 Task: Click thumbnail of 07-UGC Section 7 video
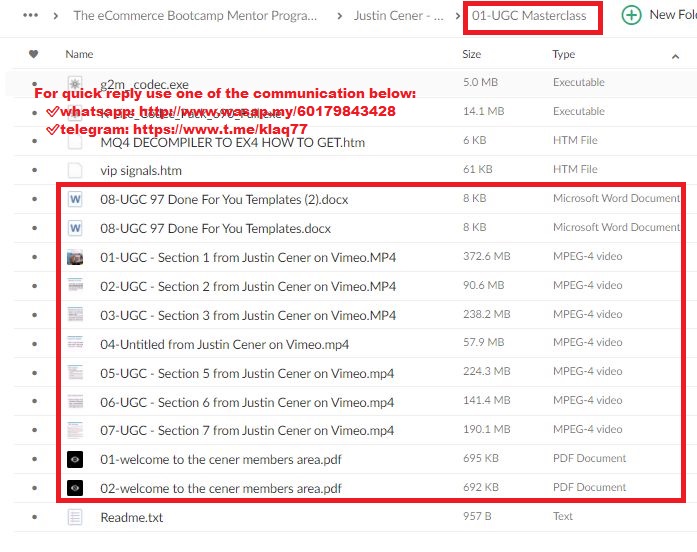click(75, 429)
